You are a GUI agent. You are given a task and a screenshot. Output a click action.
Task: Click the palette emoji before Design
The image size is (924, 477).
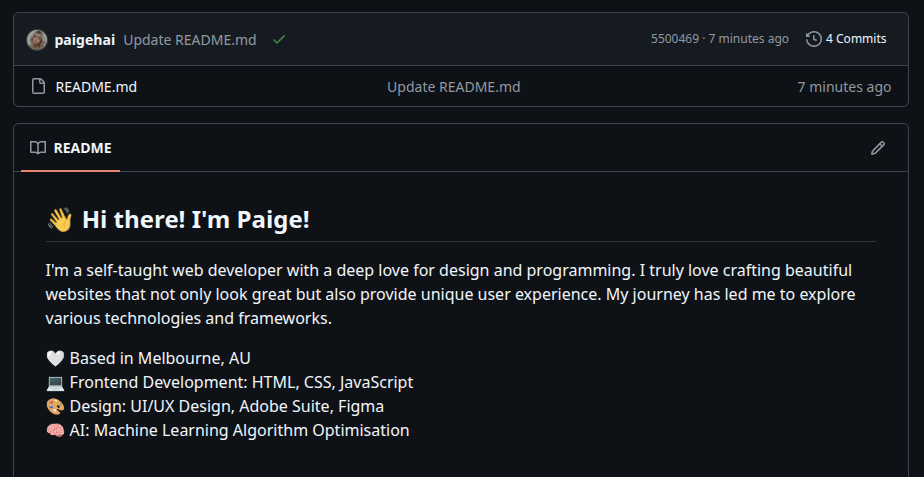click(55, 407)
